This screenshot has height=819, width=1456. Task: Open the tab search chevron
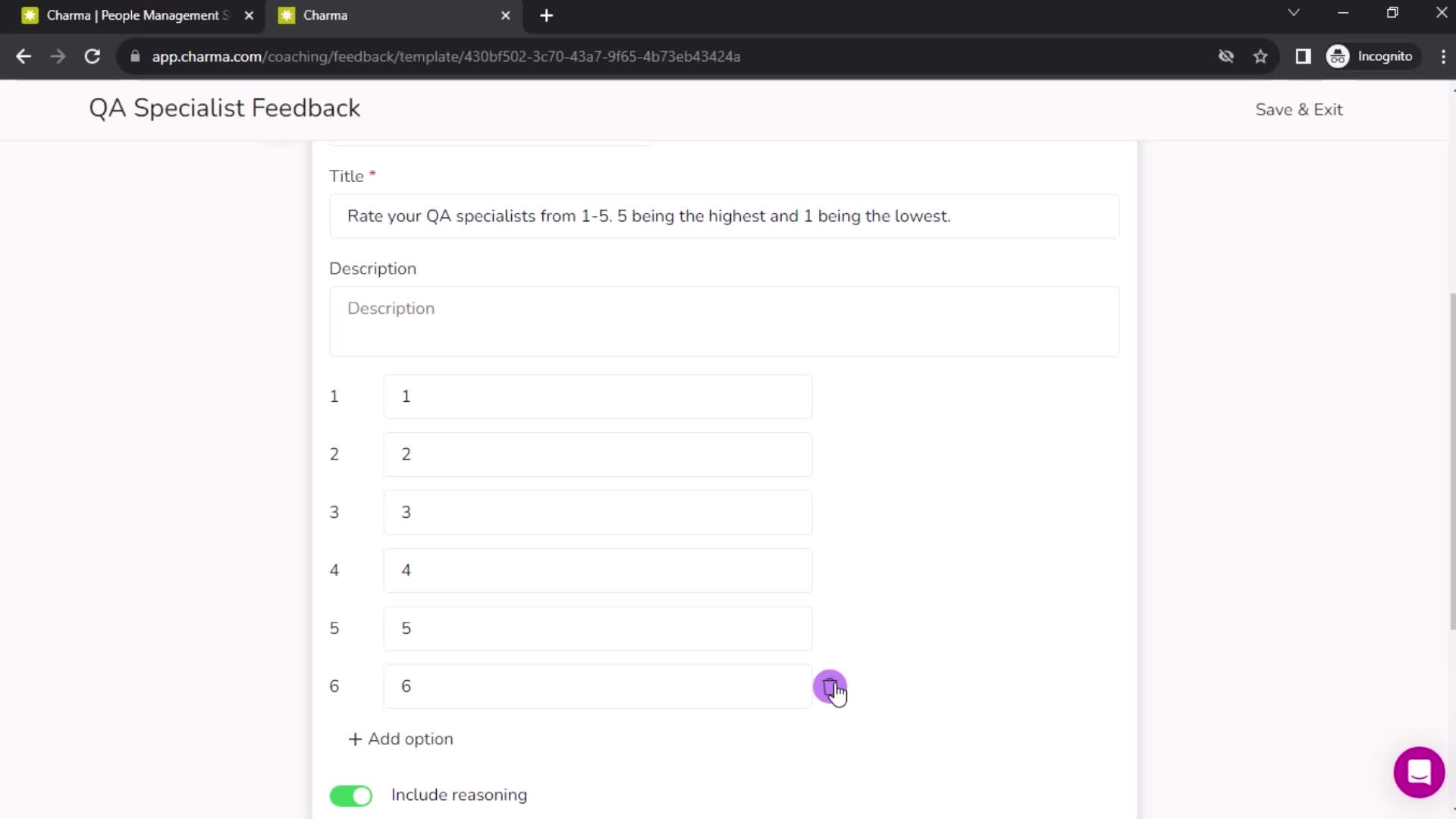point(1294,13)
